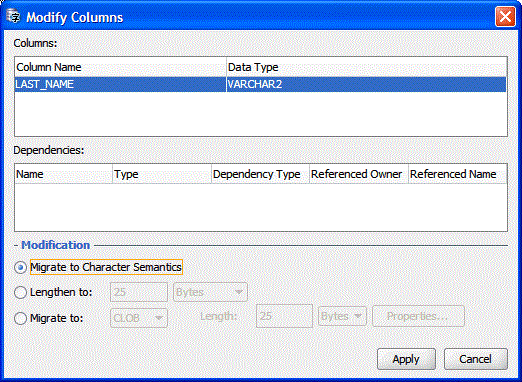Click the Column Name header
This screenshot has width=522, height=382.
pyautogui.click(x=120, y=67)
